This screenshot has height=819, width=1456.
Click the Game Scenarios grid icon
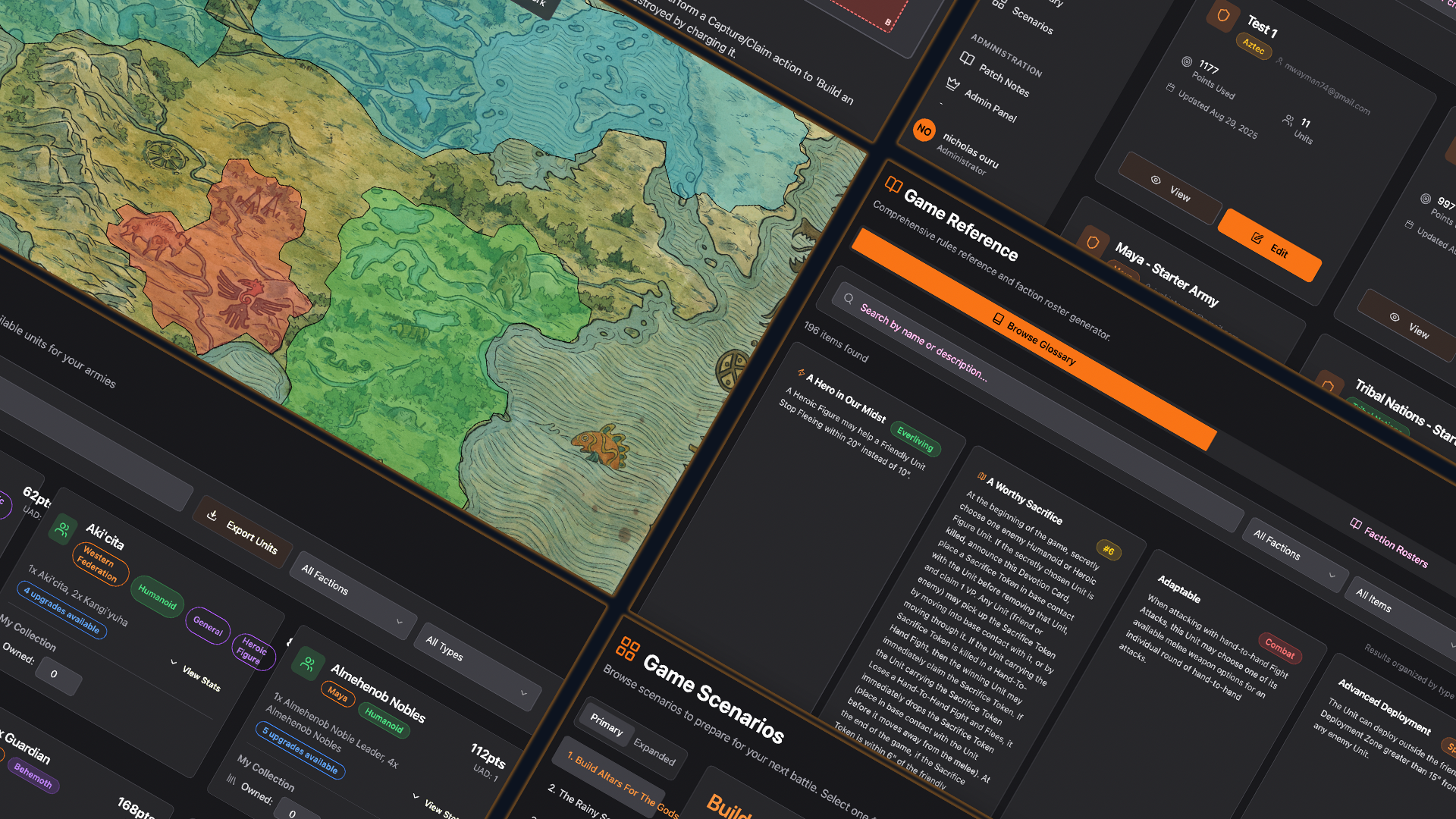coord(627,648)
